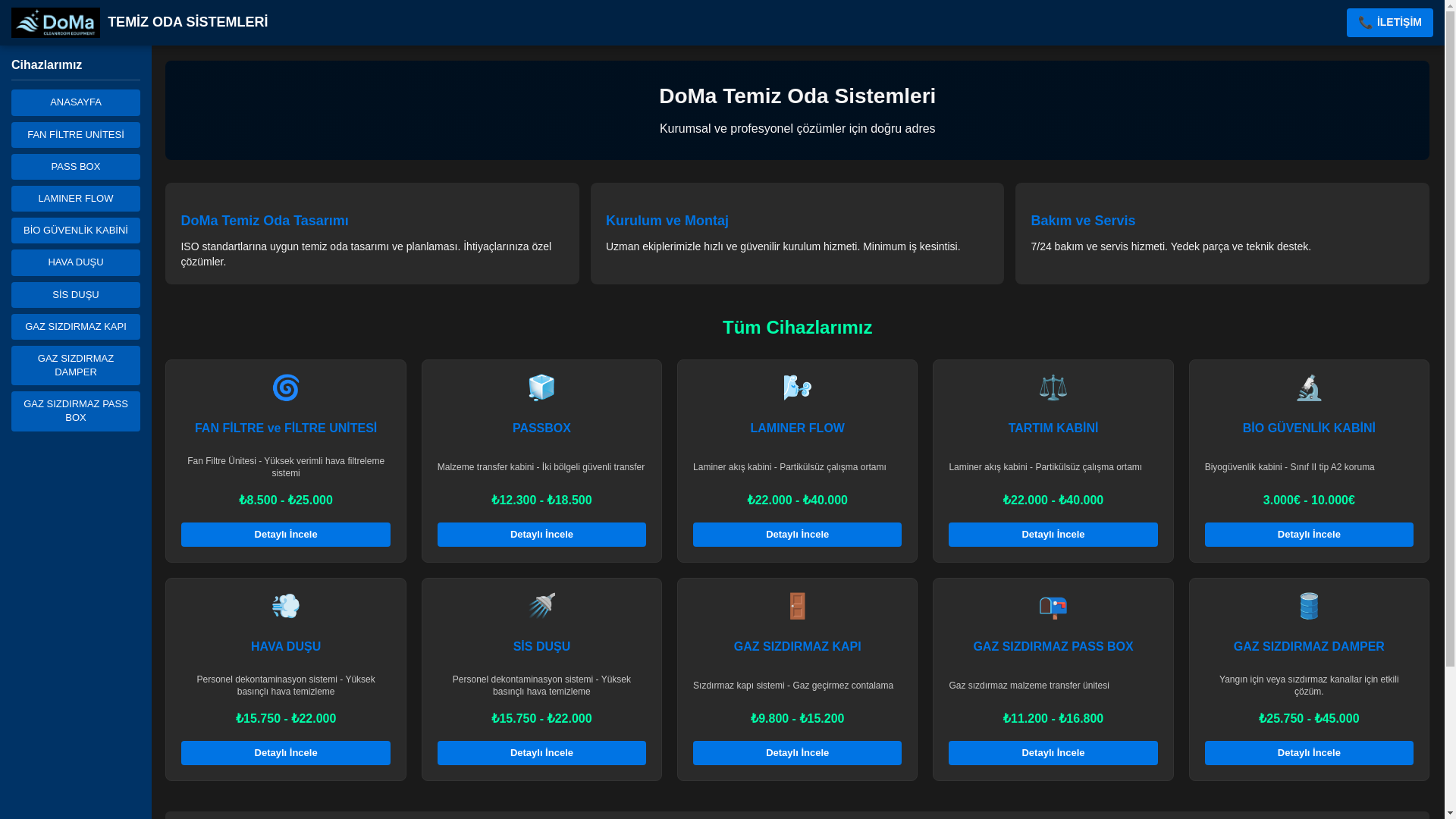
Task: Click the PASSBOX card title
Action: tap(541, 428)
